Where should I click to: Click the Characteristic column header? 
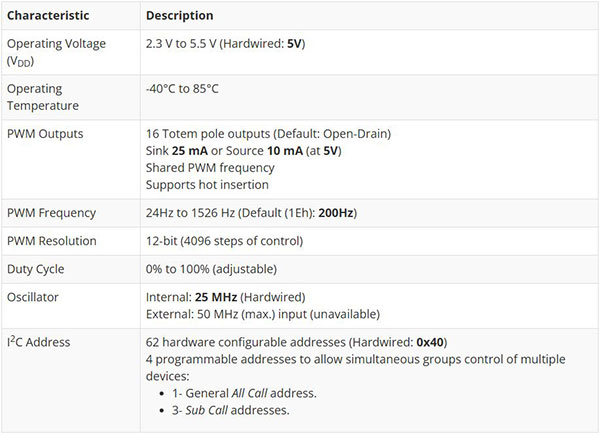(48, 16)
